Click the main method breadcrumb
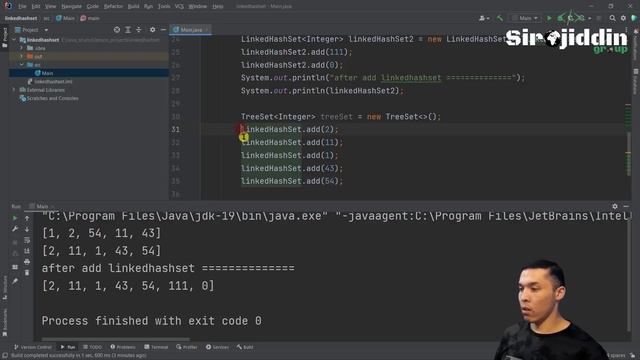 (90, 18)
